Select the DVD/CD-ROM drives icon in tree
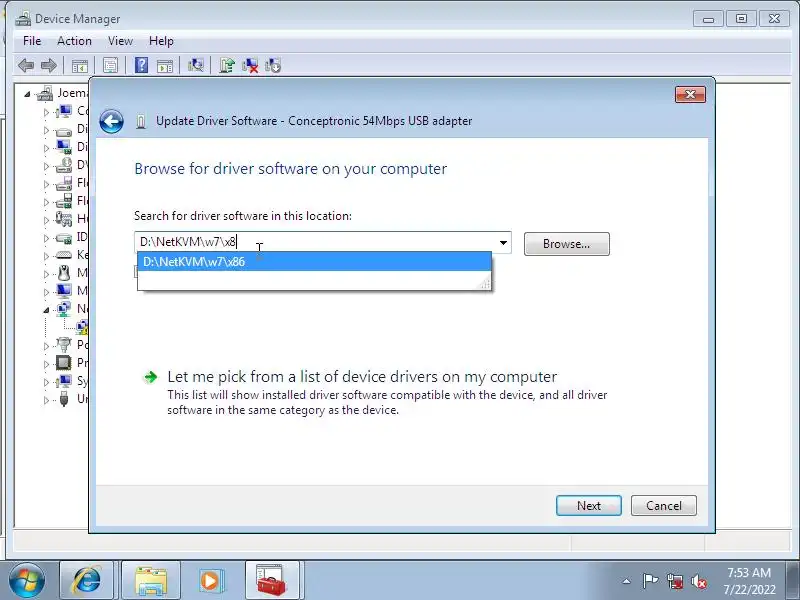The image size is (800, 600). point(64,165)
